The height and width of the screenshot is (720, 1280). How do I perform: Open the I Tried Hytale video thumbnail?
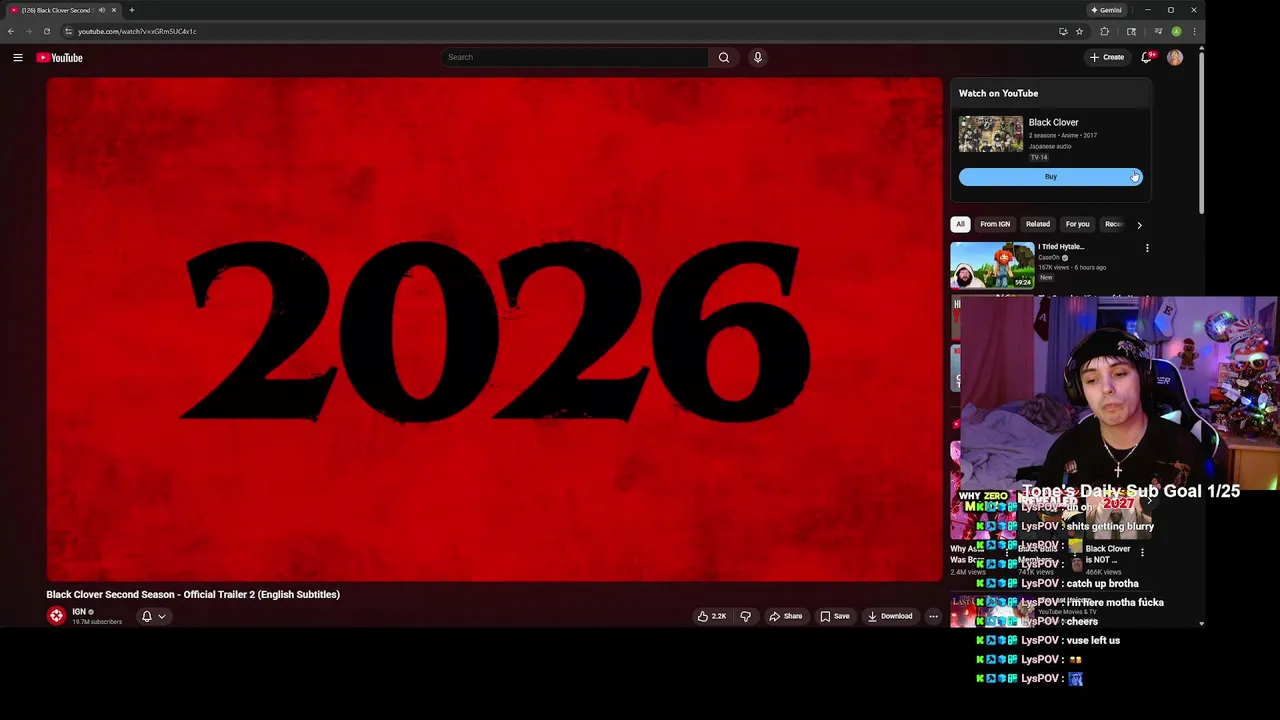992,265
